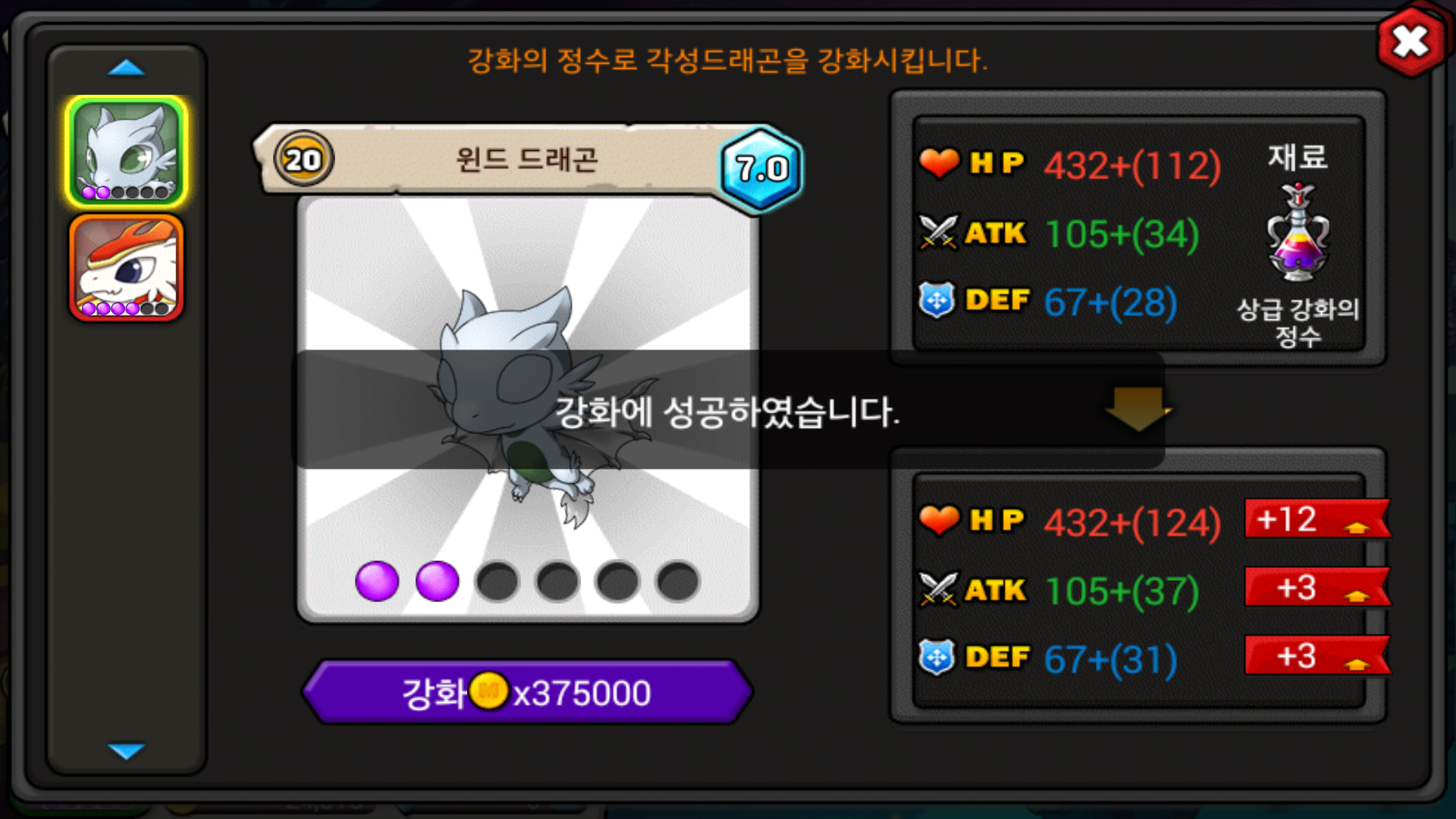Tap the enhancement essence potion icon
1456x819 pixels.
pyautogui.click(x=1298, y=232)
